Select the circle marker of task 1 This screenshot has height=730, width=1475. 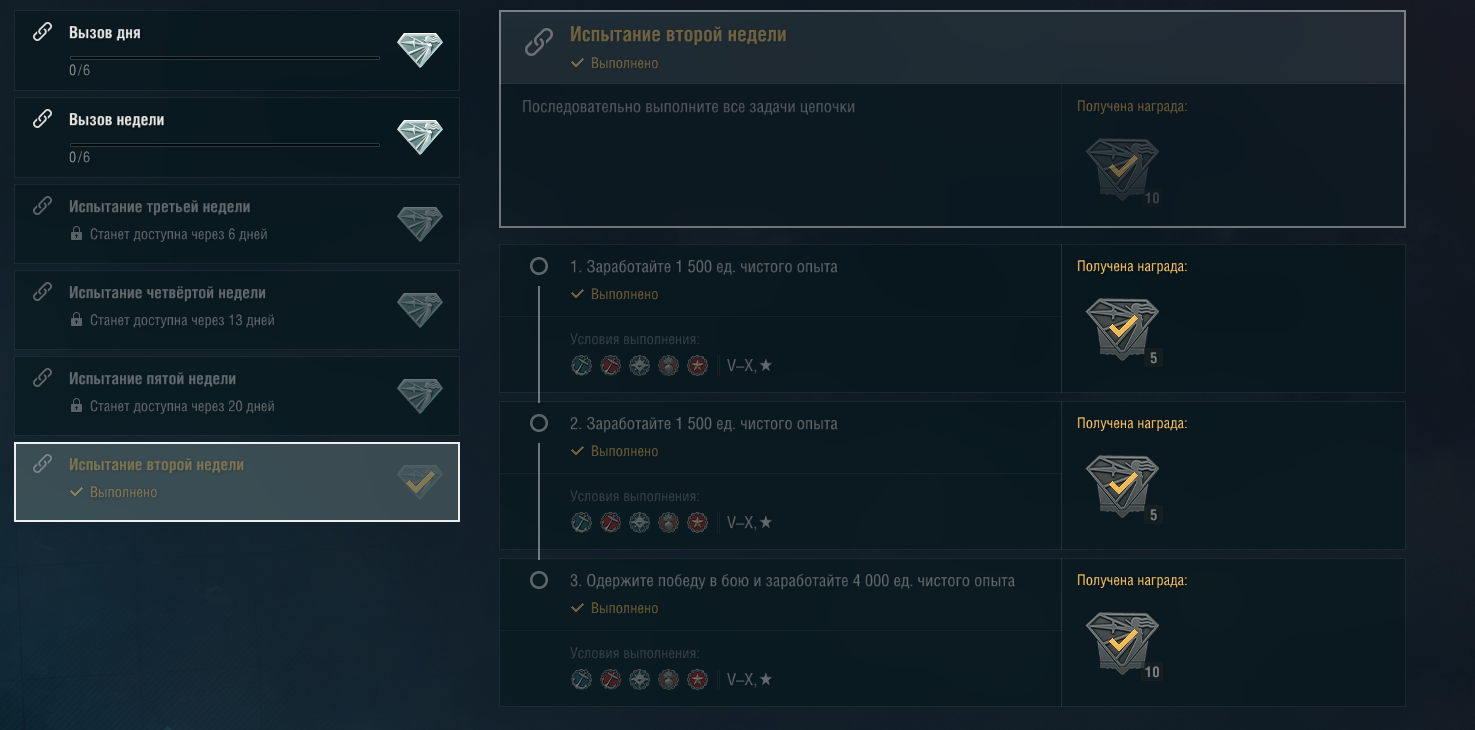[x=539, y=267]
